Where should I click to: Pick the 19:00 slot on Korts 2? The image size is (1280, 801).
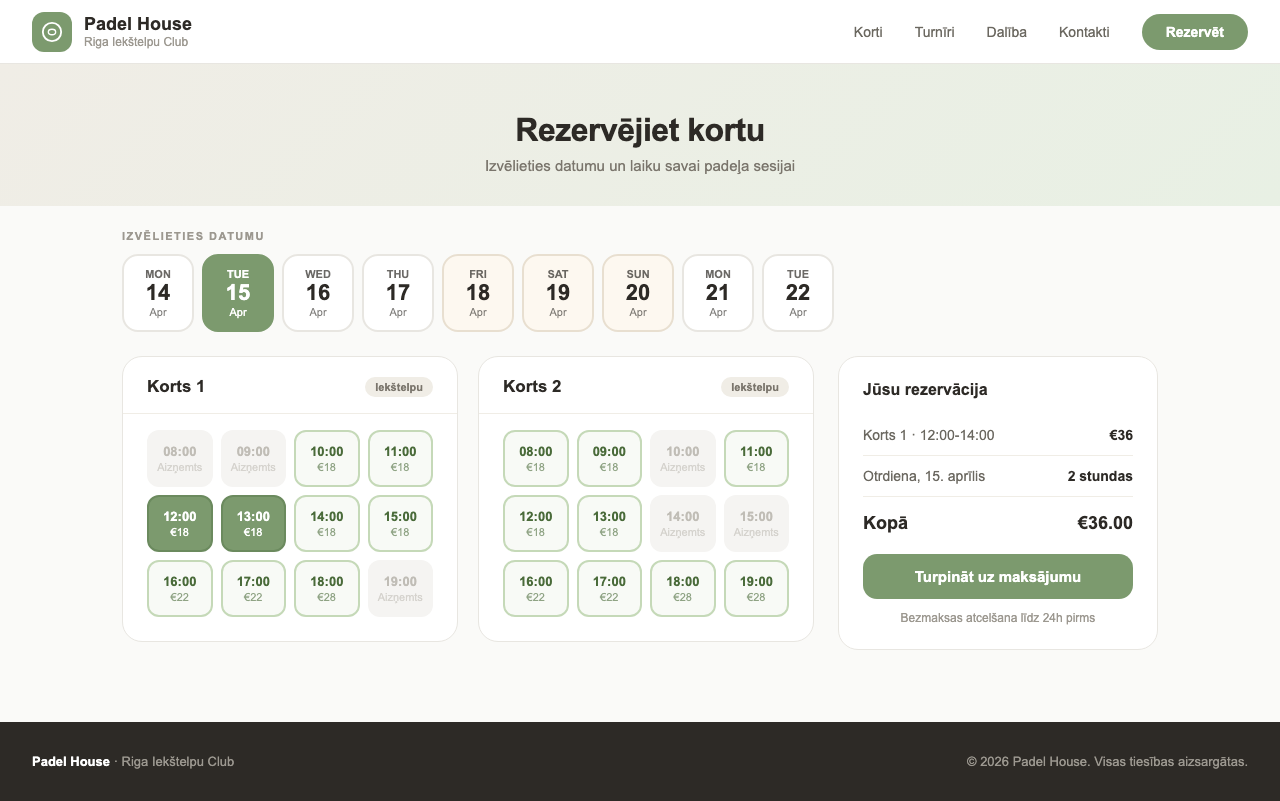click(x=756, y=588)
